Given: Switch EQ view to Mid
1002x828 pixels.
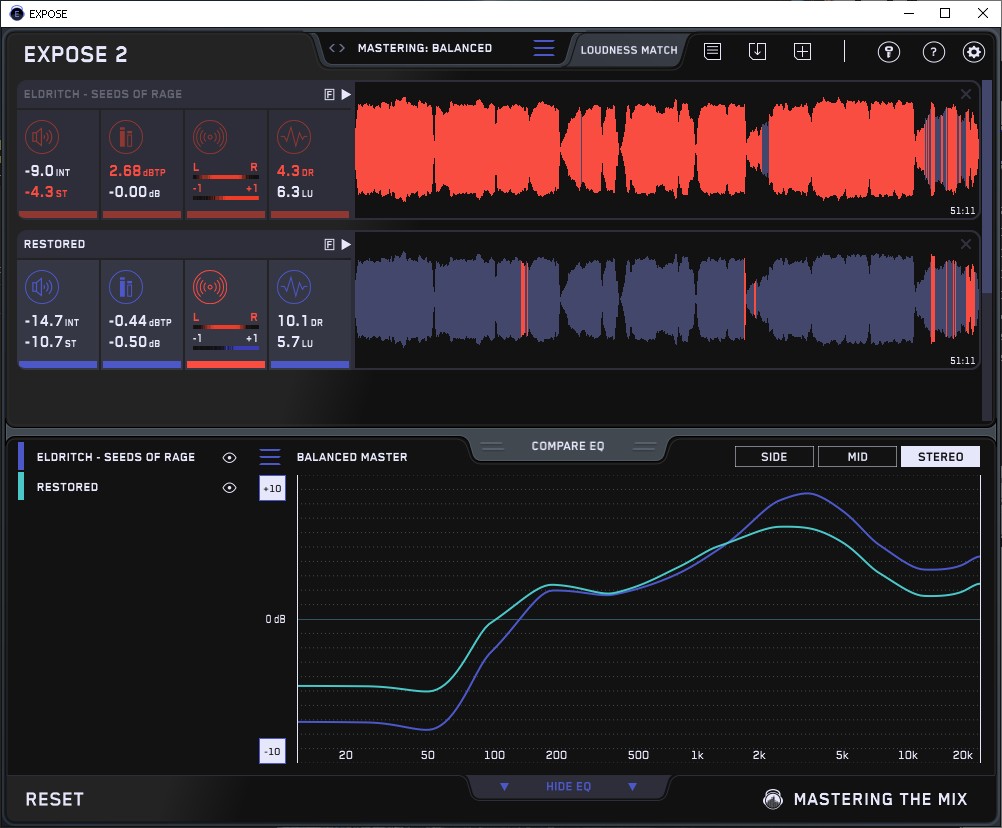Looking at the screenshot, I should (x=857, y=457).
